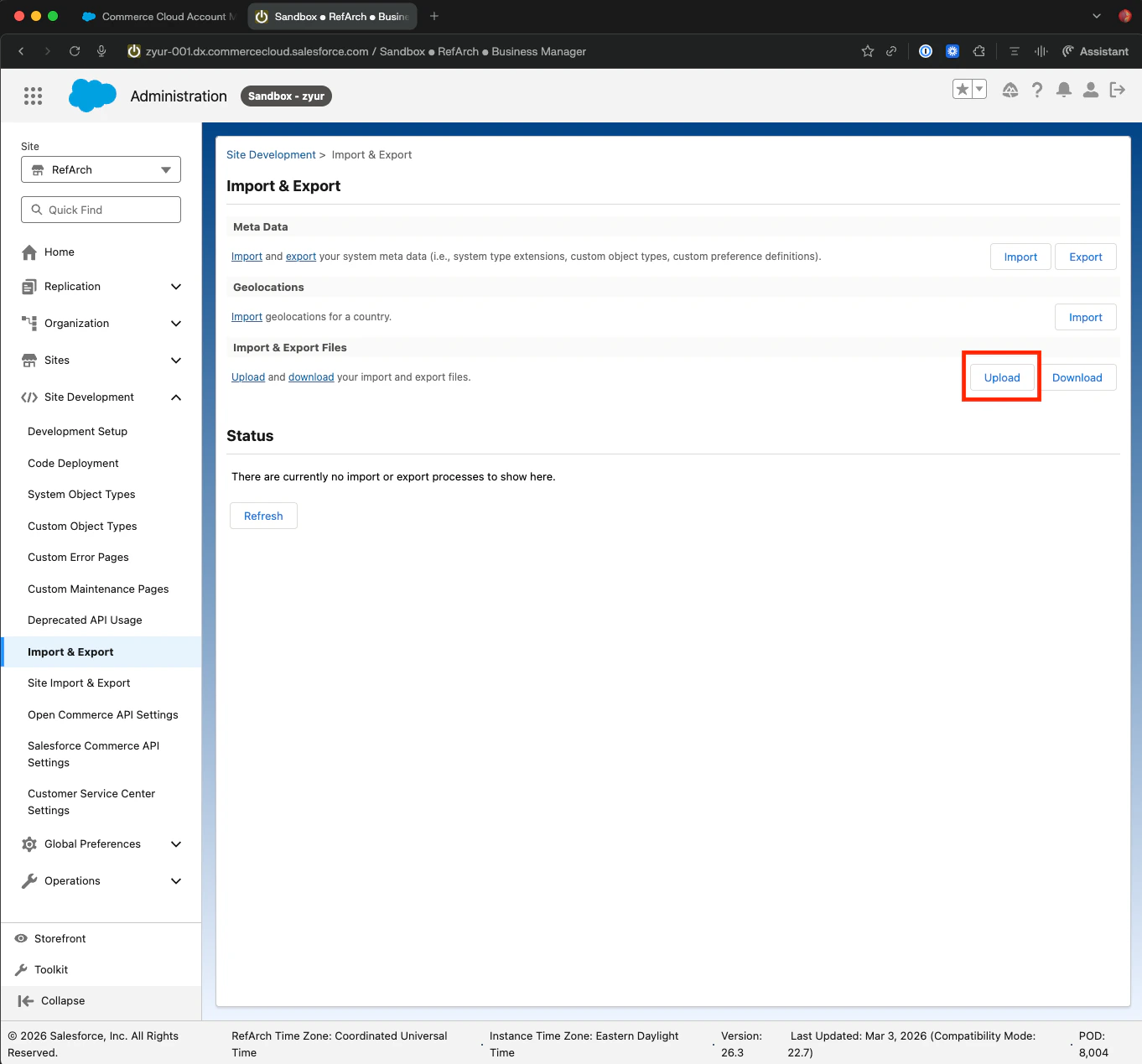
Task: Follow the inline 'Import' geolocations link
Action: coord(247,317)
